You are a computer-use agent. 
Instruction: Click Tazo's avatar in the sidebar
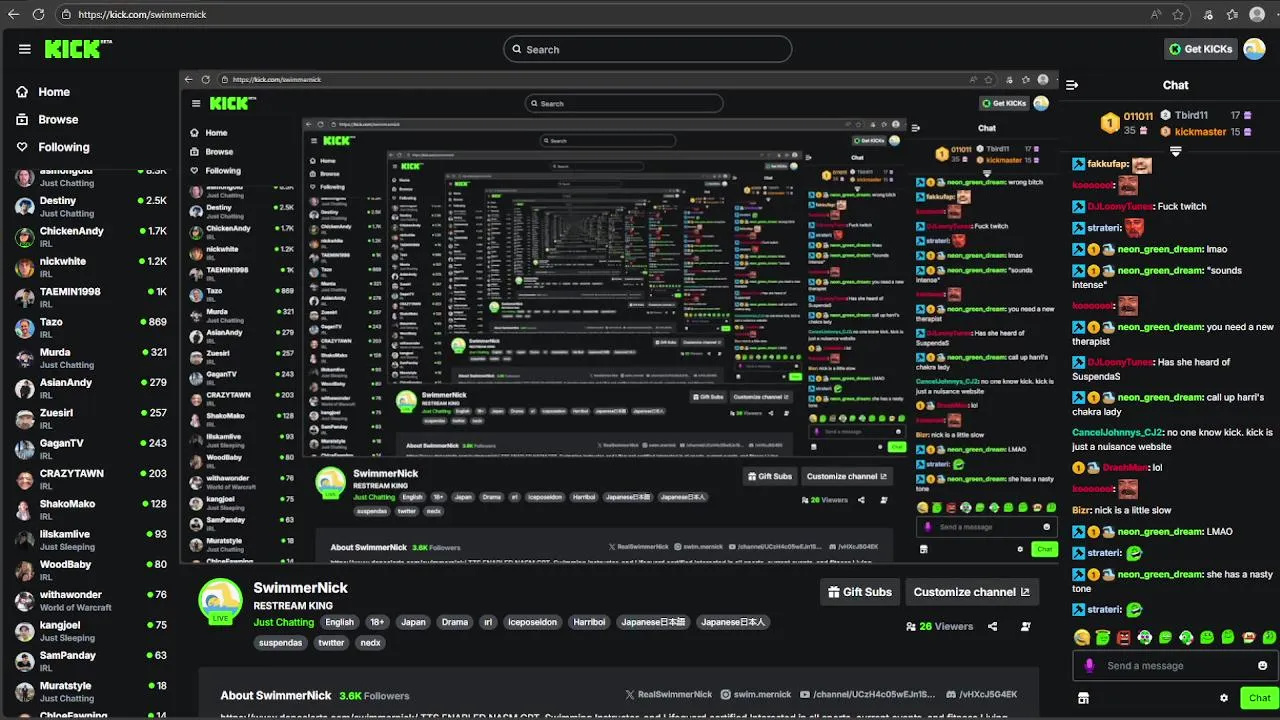click(24, 327)
